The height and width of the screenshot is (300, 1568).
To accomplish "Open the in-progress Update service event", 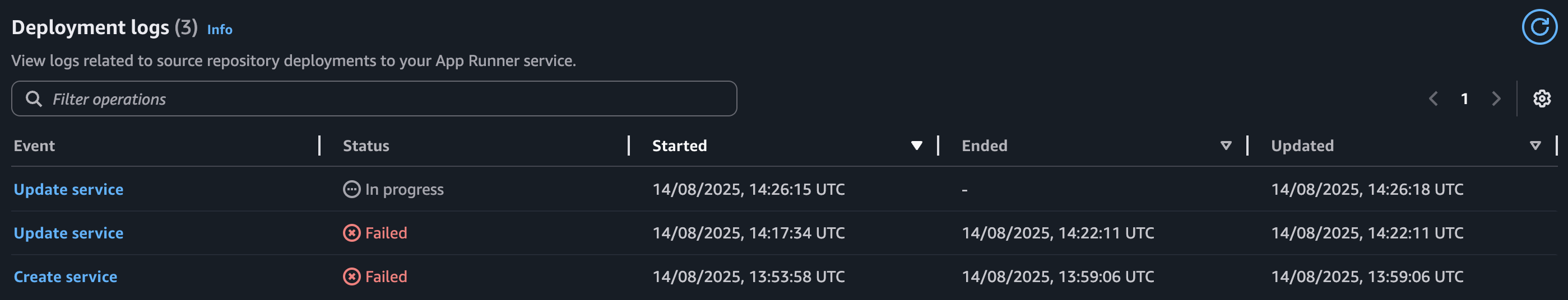I will tap(68, 190).
